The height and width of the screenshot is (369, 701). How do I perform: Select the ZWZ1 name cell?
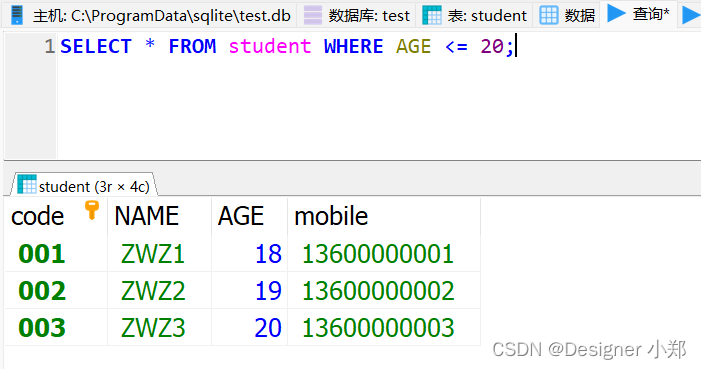(x=159, y=254)
